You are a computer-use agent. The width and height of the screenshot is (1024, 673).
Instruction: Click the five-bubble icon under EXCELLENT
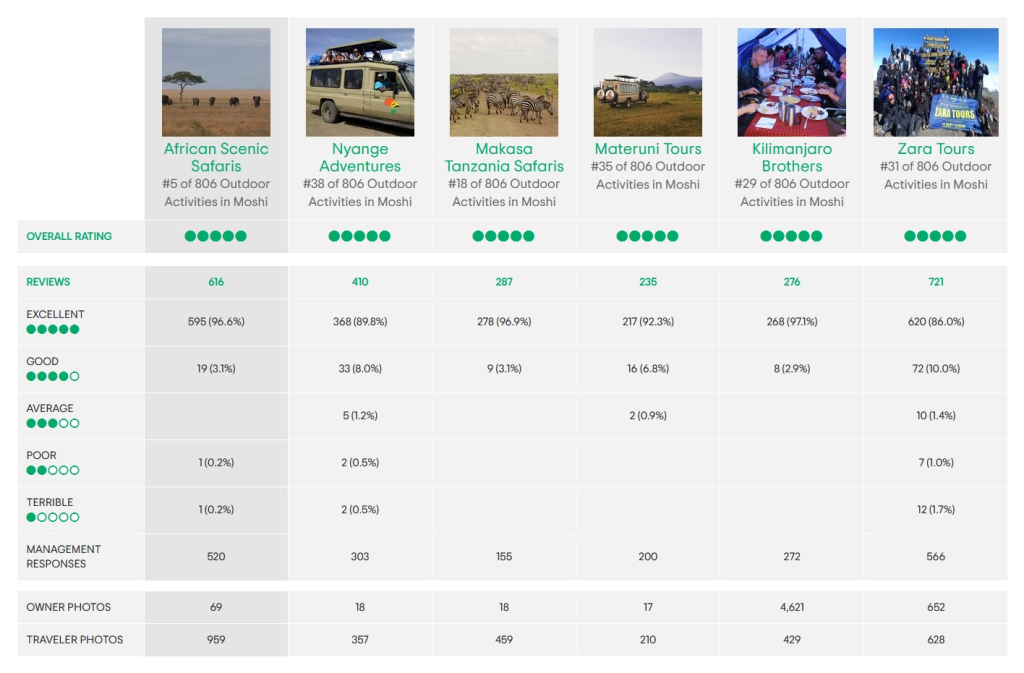click(x=53, y=330)
